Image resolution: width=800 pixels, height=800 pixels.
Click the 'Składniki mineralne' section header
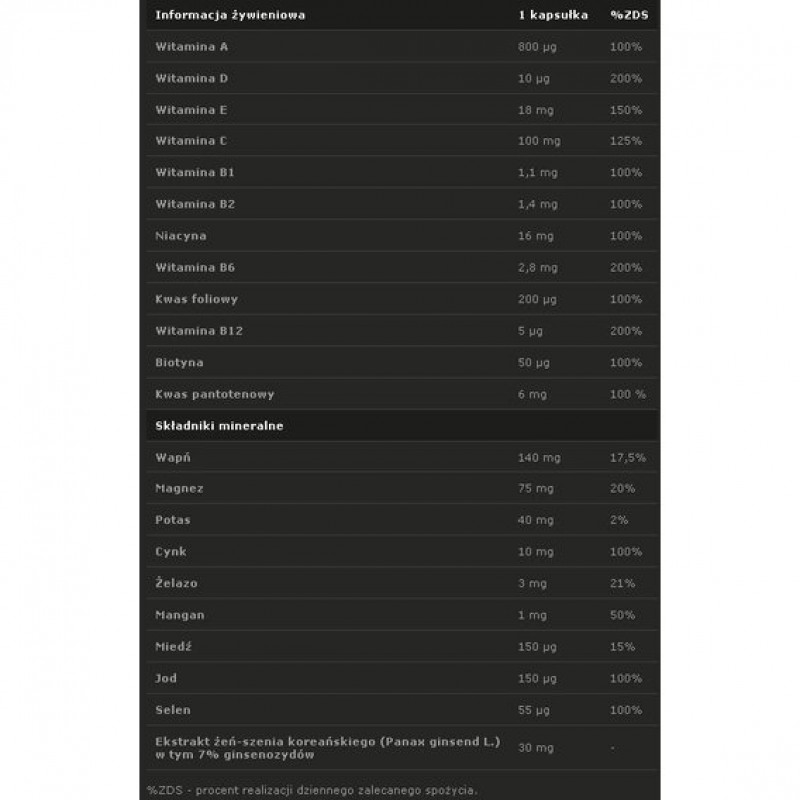pyautogui.click(x=219, y=426)
